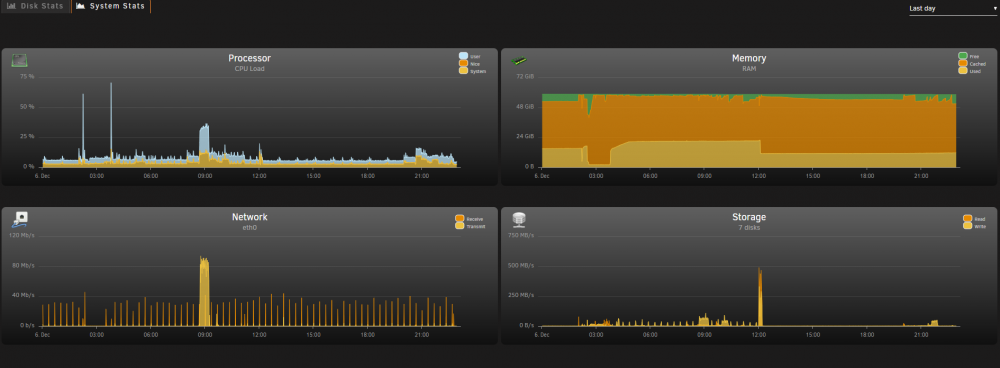Click the Processor chip icon
Screen dimensions: 1000x368
coord(20,61)
